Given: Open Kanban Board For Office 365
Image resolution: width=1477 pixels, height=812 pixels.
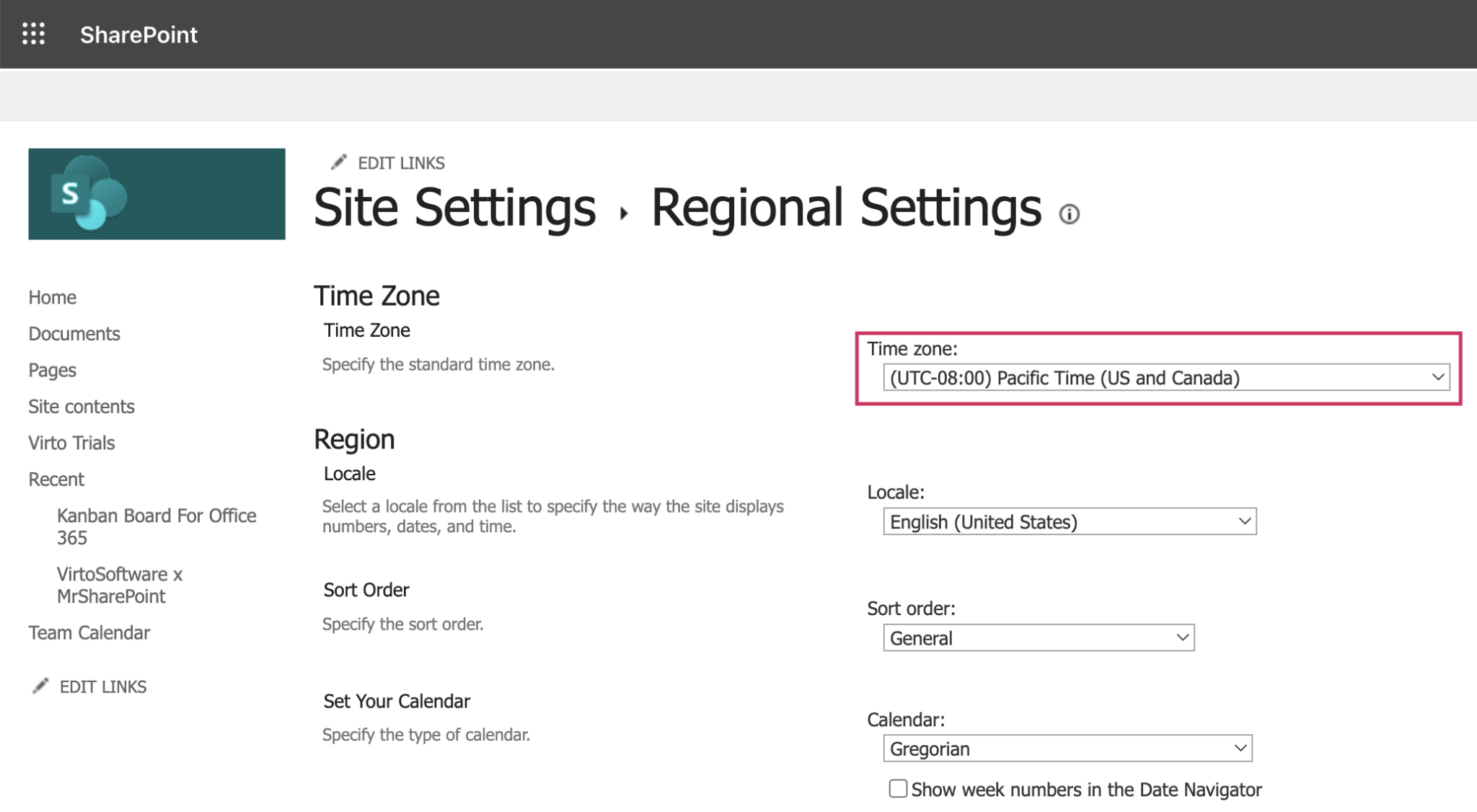Looking at the screenshot, I should pos(156,526).
